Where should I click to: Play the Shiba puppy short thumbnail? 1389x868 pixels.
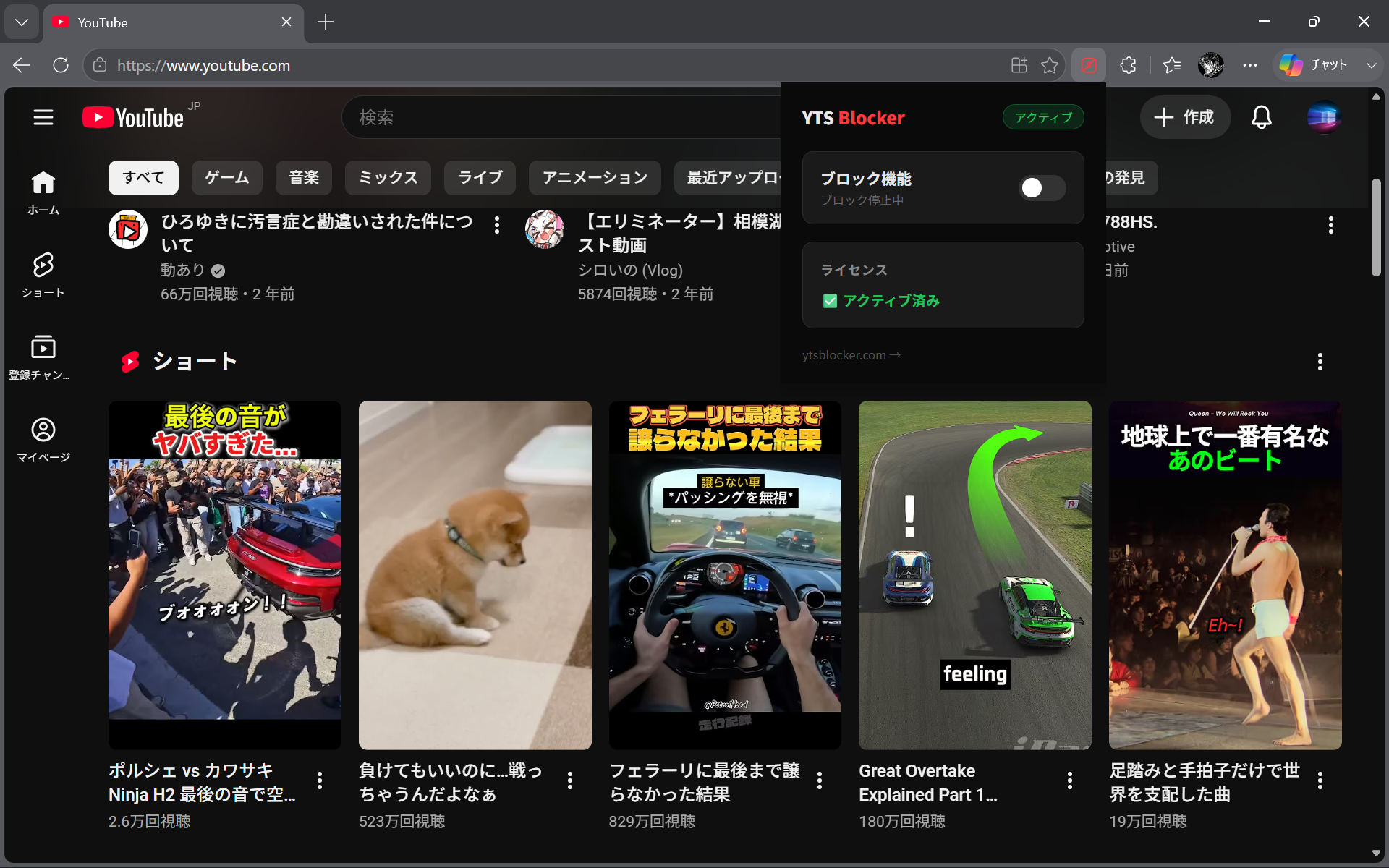tap(475, 575)
